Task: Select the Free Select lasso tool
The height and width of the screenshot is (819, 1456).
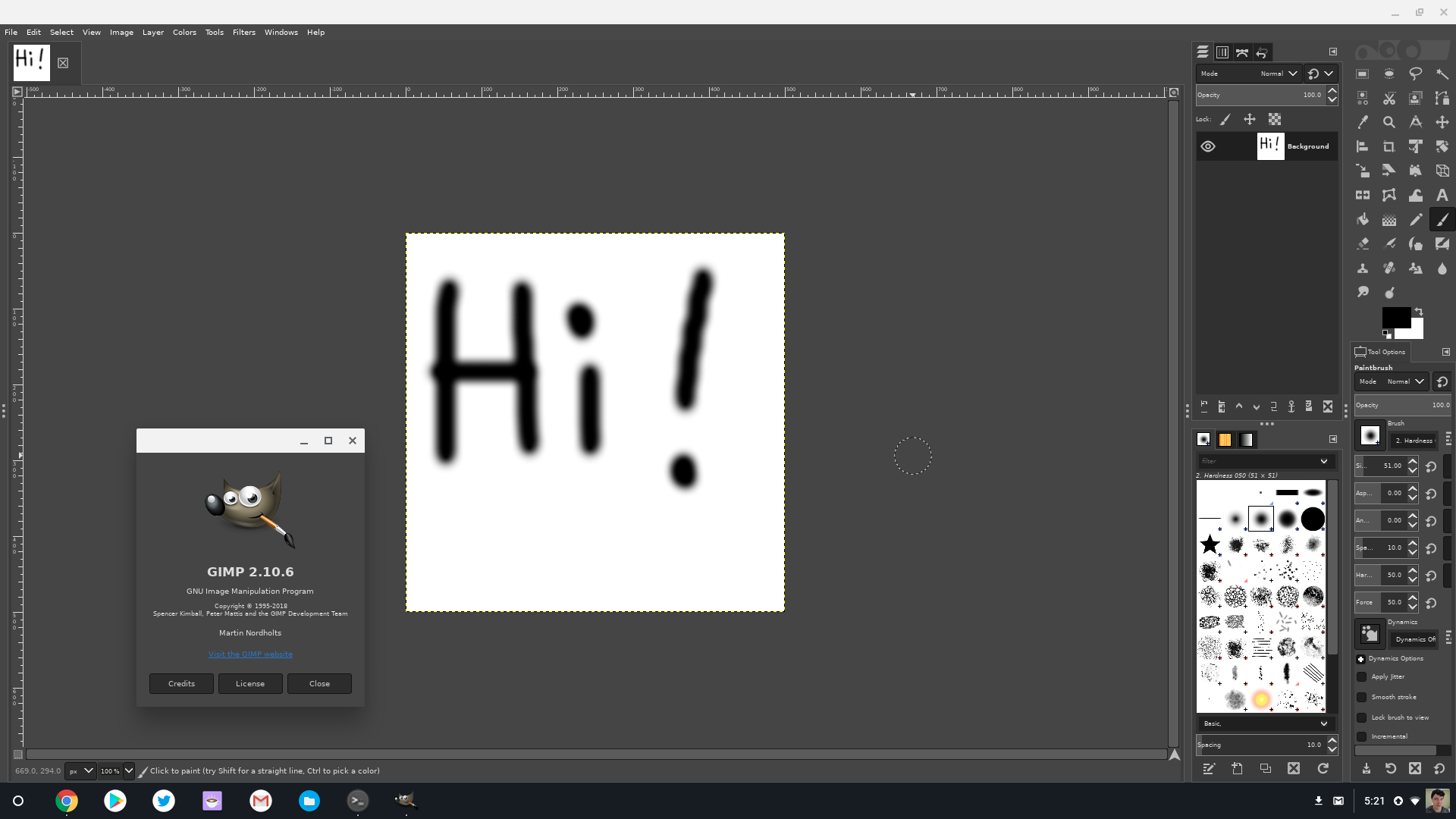Action: coord(1415,74)
